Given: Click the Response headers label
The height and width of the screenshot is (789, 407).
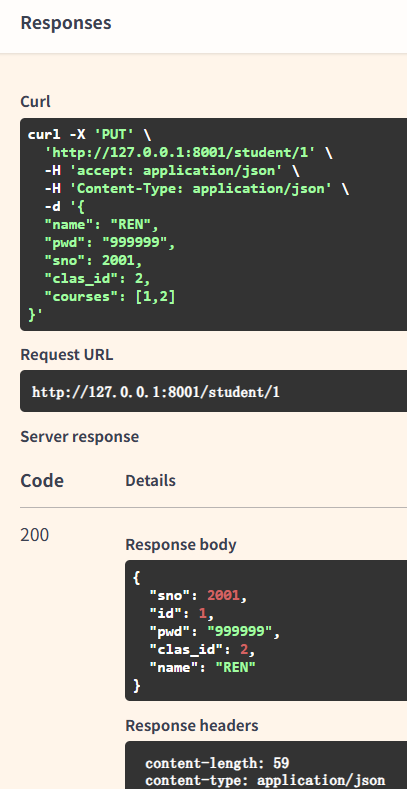Looking at the screenshot, I should click(x=192, y=726).
